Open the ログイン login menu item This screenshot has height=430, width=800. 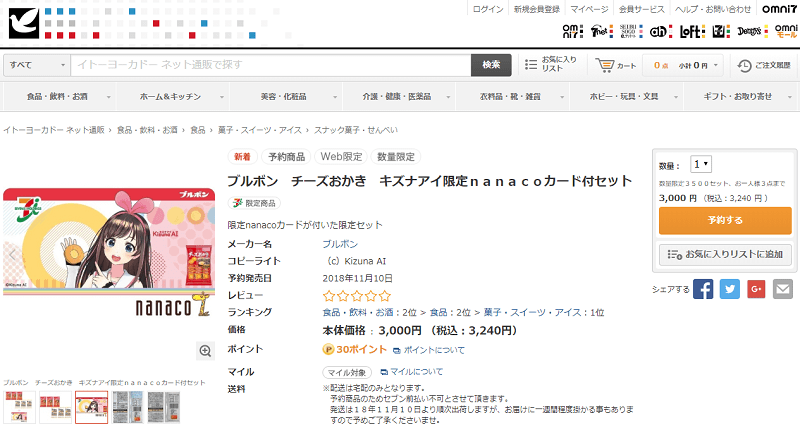click(x=488, y=9)
